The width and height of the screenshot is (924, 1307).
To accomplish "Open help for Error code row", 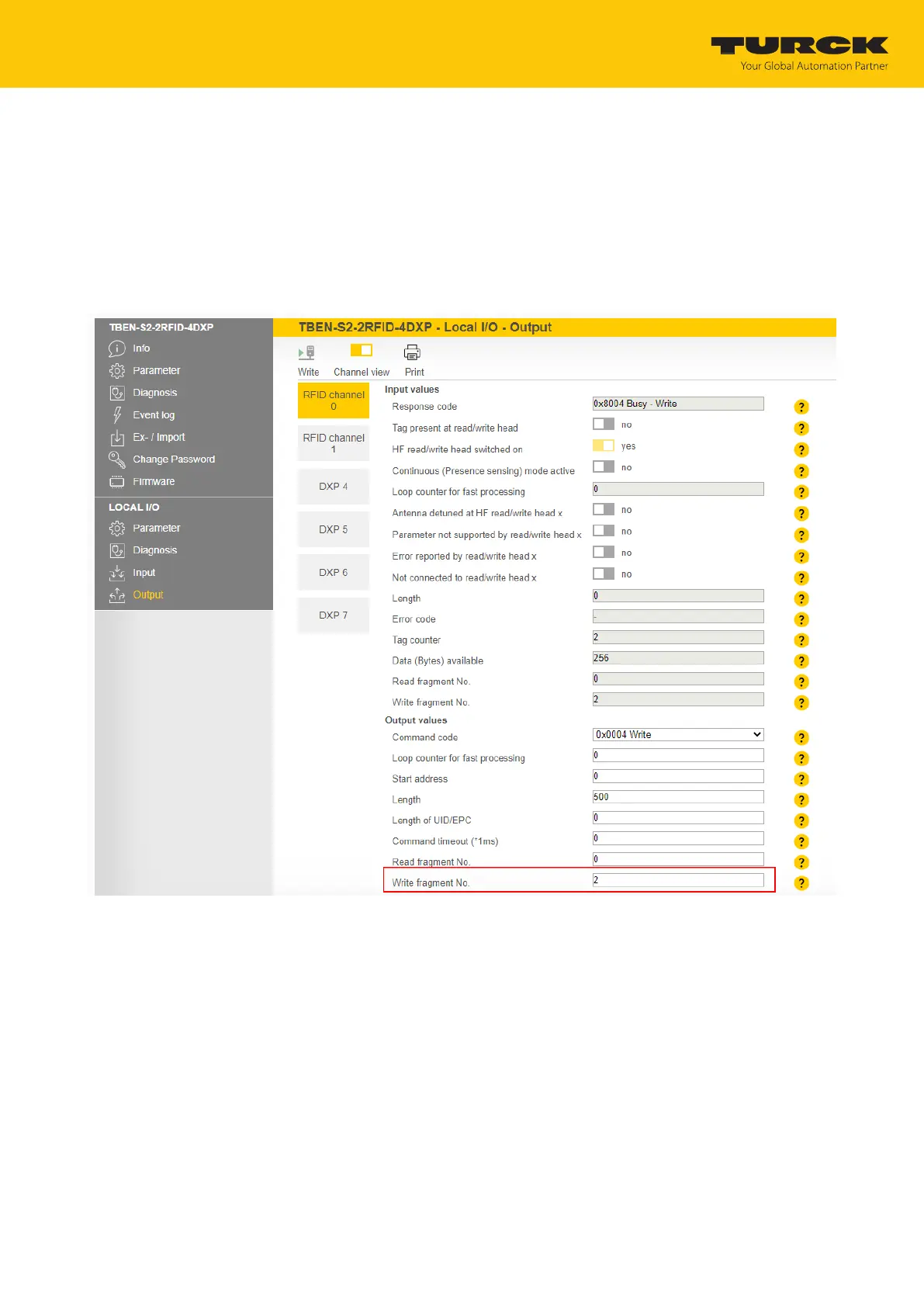I will click(801, 619).
